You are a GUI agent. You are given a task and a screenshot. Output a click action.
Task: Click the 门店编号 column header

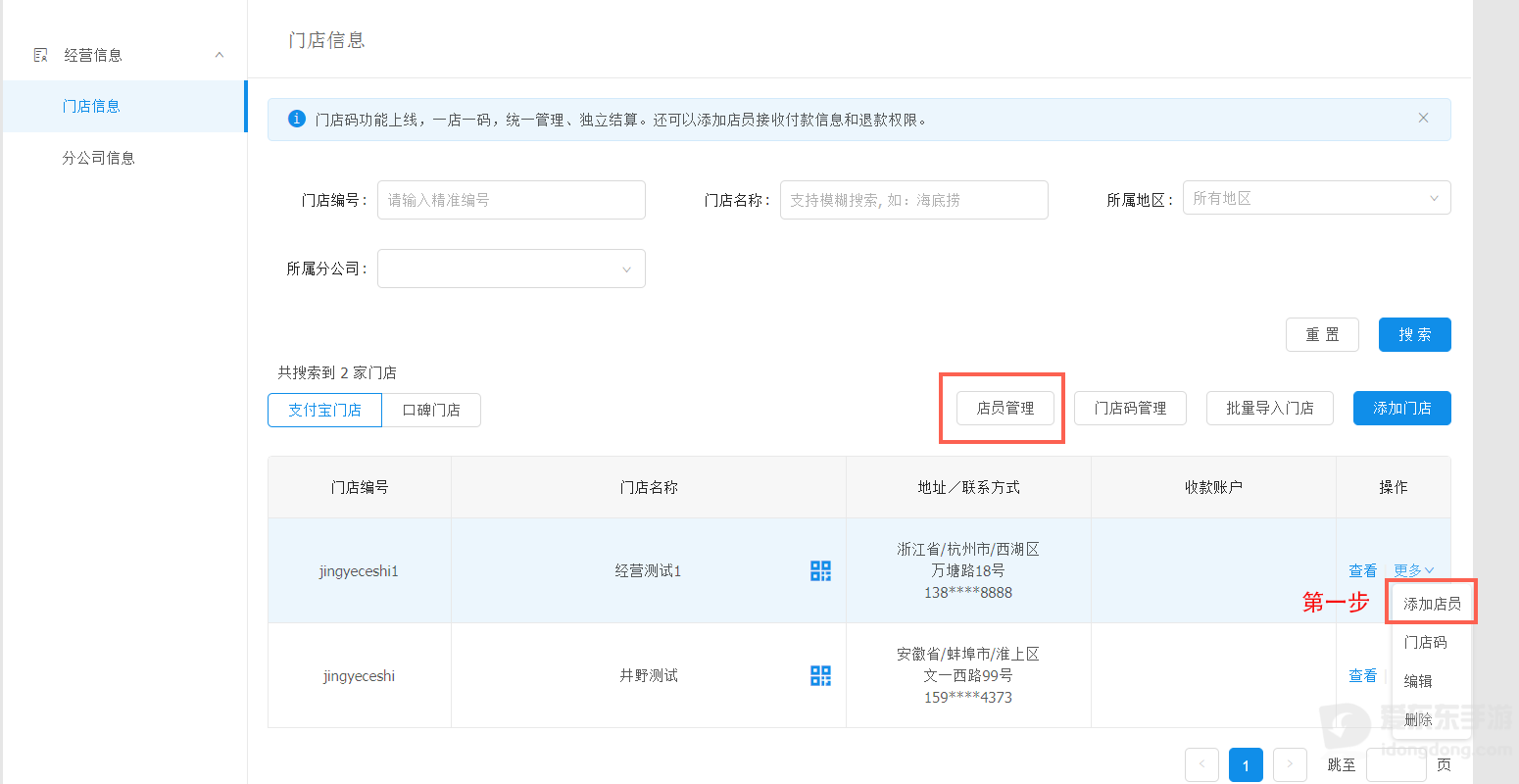coord(360,487)
